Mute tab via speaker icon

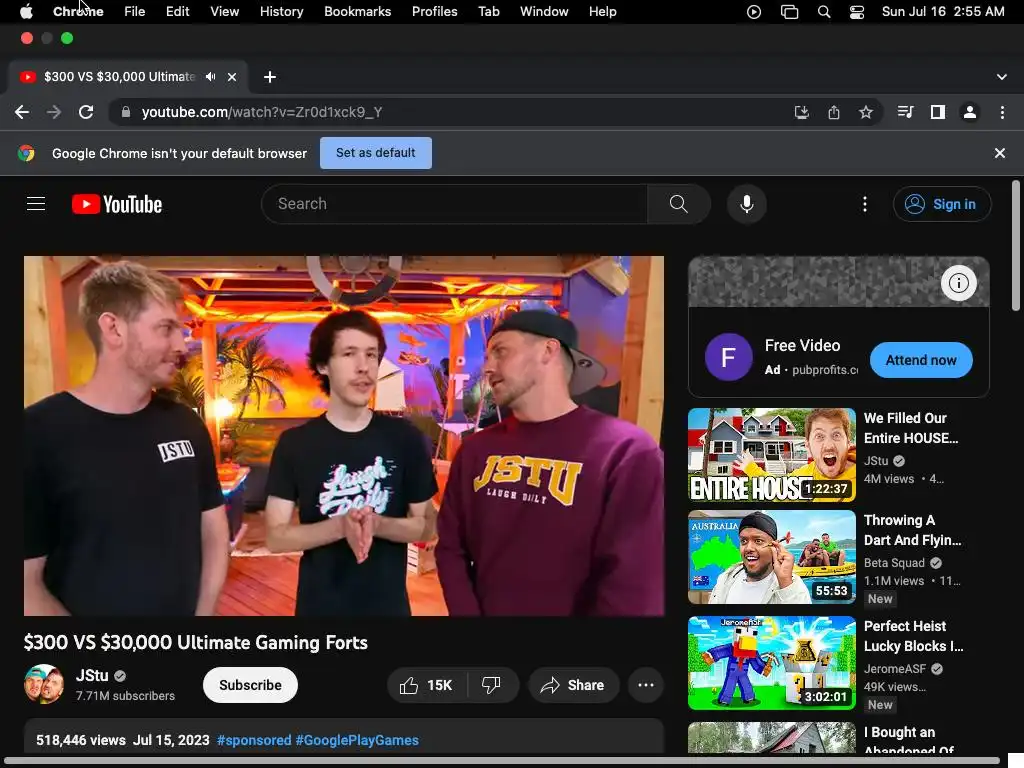(x=210, y=77)
